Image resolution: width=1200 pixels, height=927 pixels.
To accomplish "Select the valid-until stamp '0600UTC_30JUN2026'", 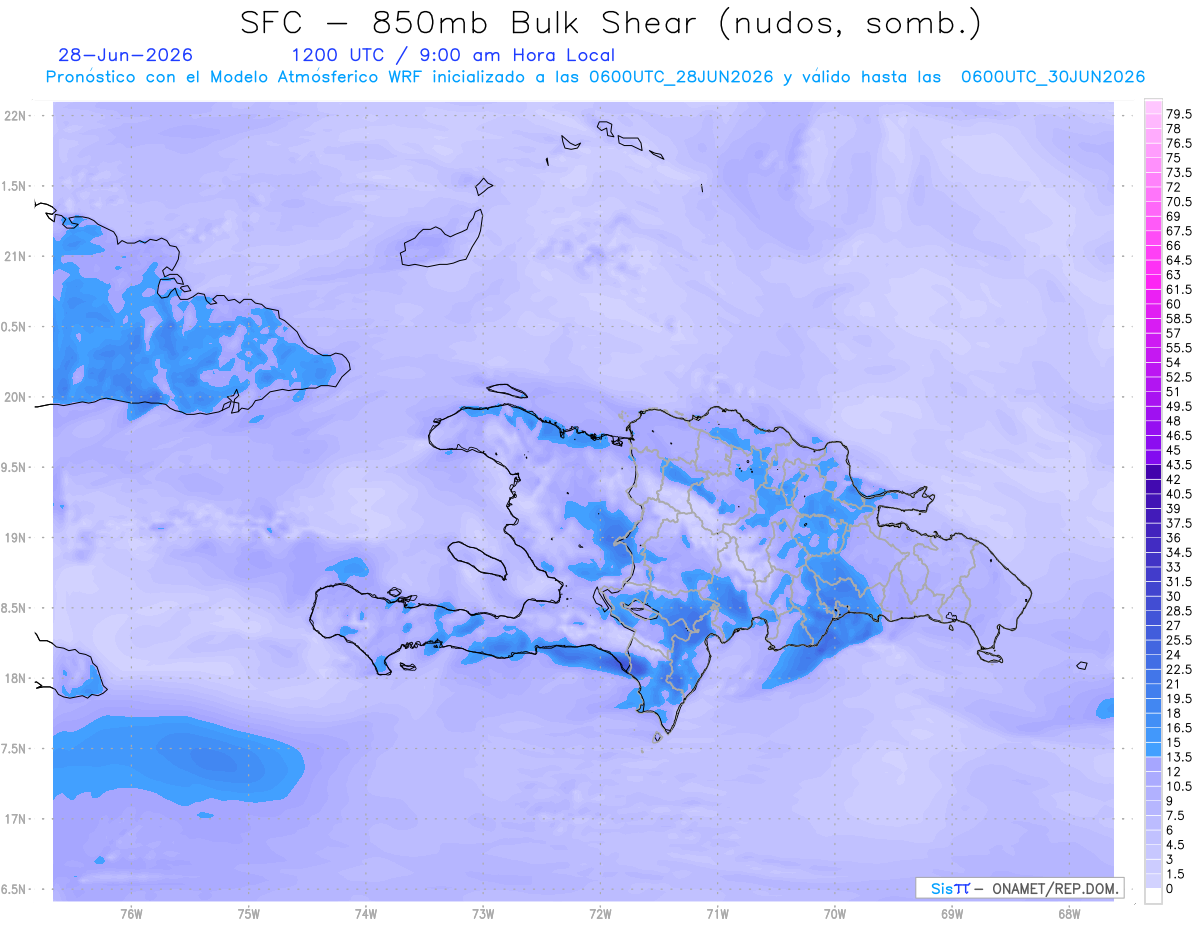I will 1053,77.
